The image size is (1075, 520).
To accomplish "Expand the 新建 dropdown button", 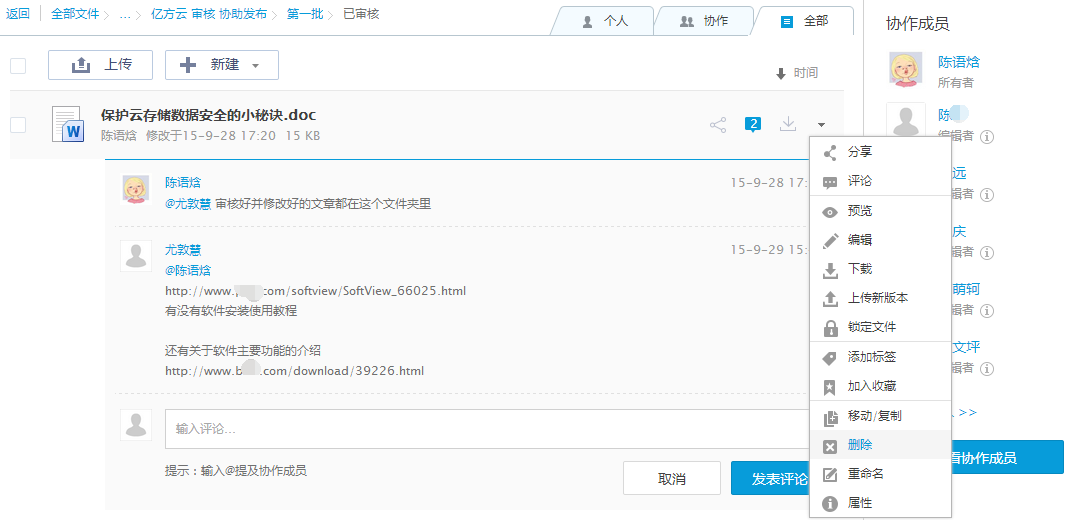I will click(221, 65).
